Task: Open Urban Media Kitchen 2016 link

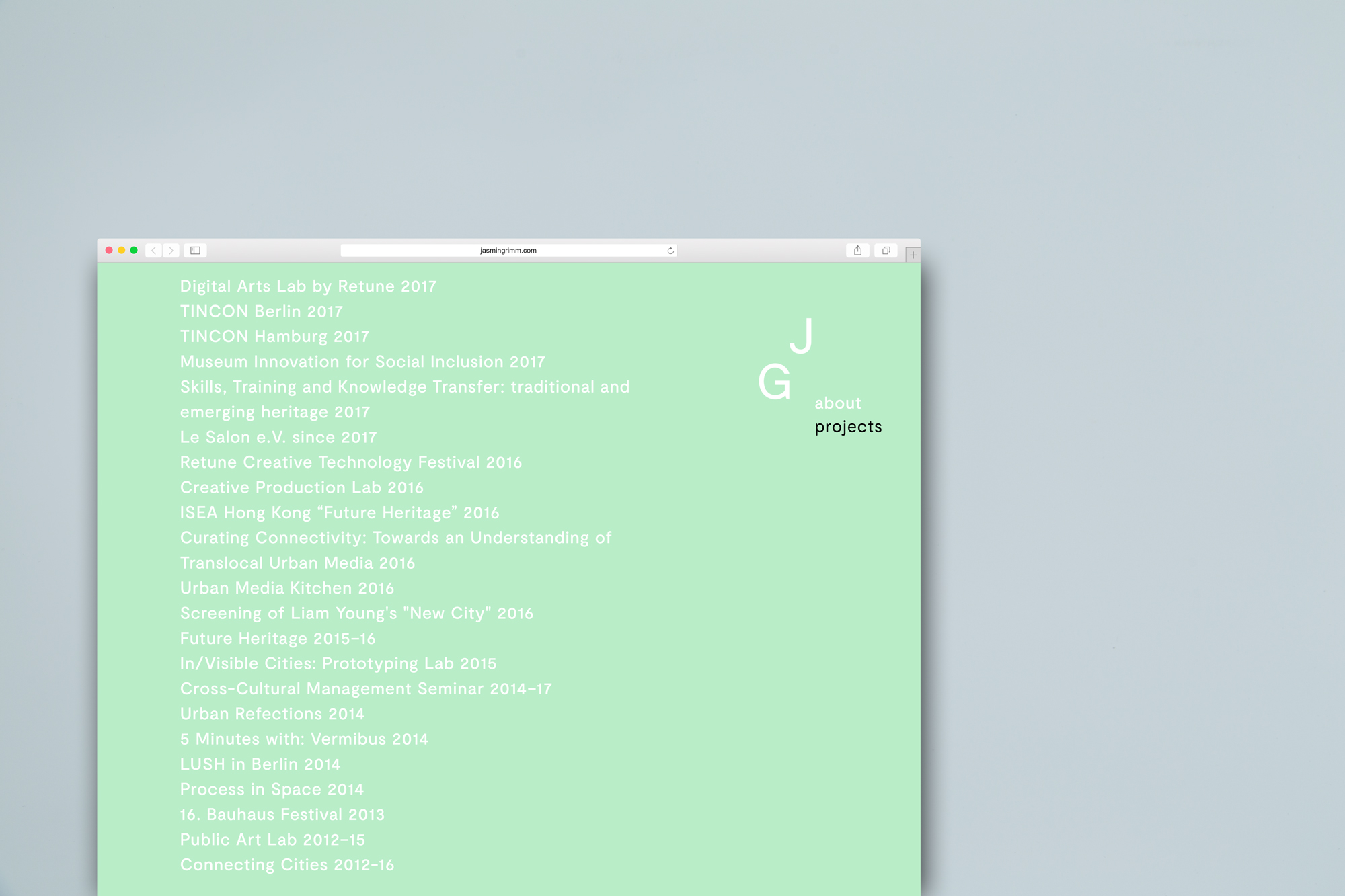Action: click(286, 587)
